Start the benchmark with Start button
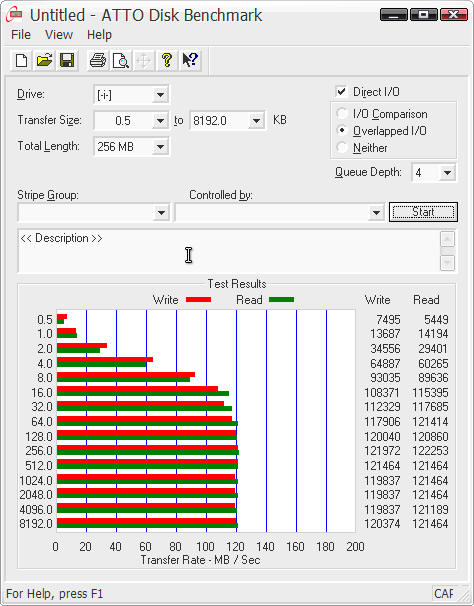The image size is (474, 606). pyautogui.click(x=423, y=212)
